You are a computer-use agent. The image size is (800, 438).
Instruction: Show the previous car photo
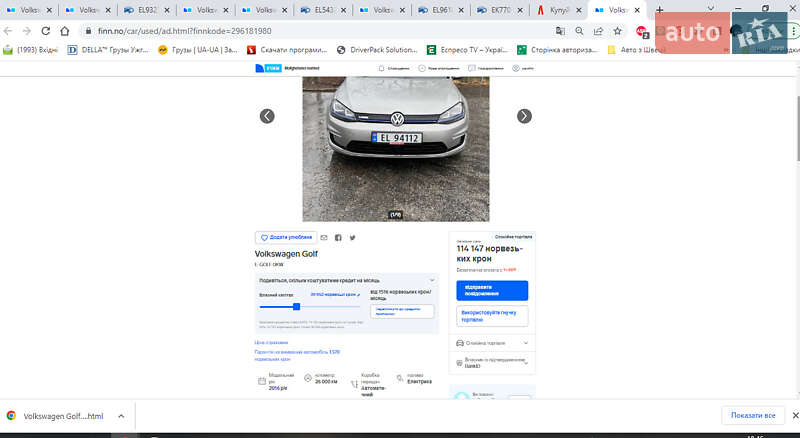pos(267,116)
